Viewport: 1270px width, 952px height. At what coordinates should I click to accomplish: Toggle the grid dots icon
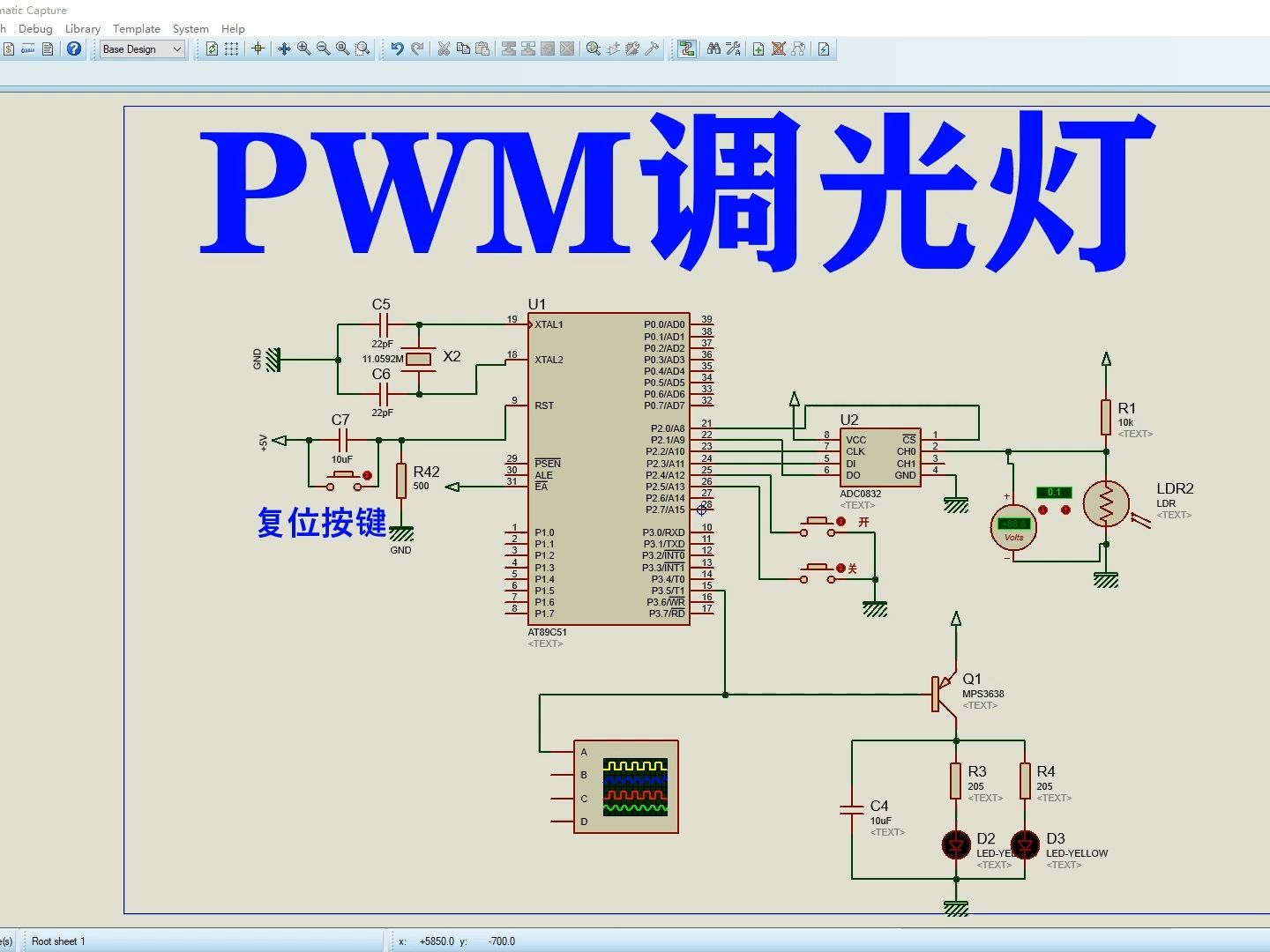[232, 49]
